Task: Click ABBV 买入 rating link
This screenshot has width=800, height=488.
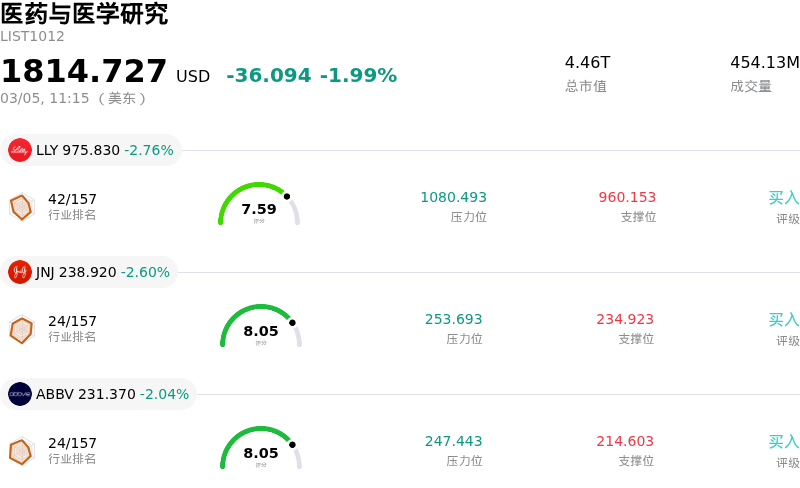Action: pos(783,442)
